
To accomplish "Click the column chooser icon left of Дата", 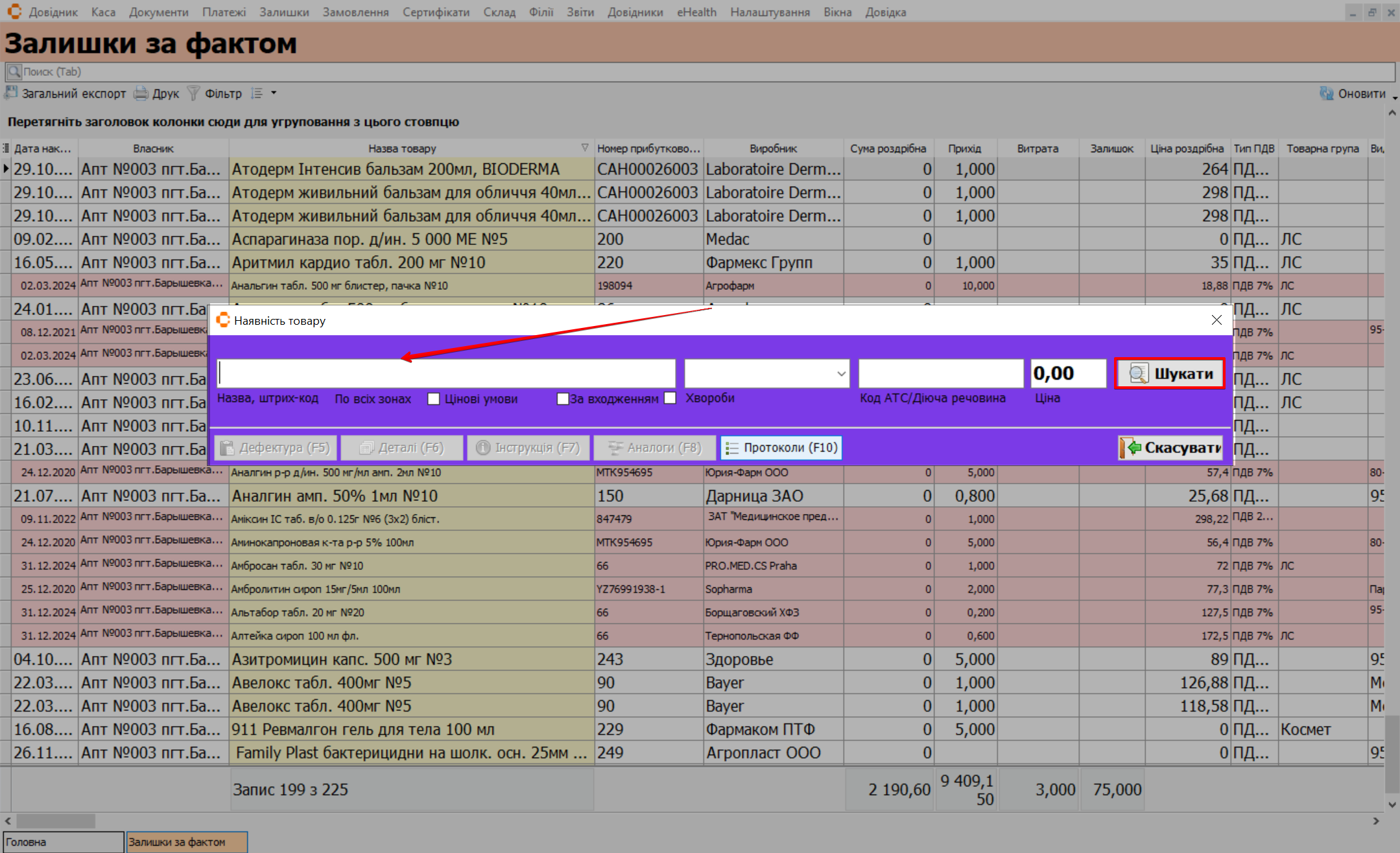I will [6, 148].
